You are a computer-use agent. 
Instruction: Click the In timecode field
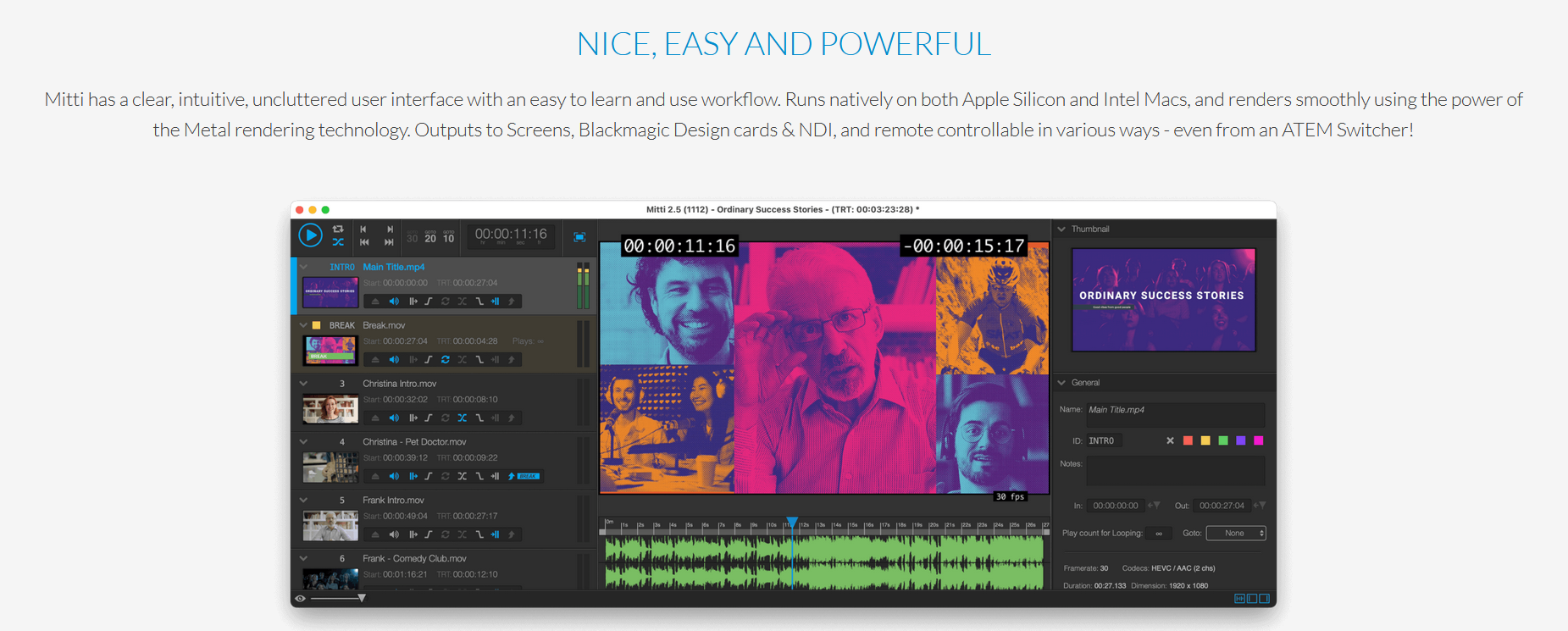tap(1116, 506)
